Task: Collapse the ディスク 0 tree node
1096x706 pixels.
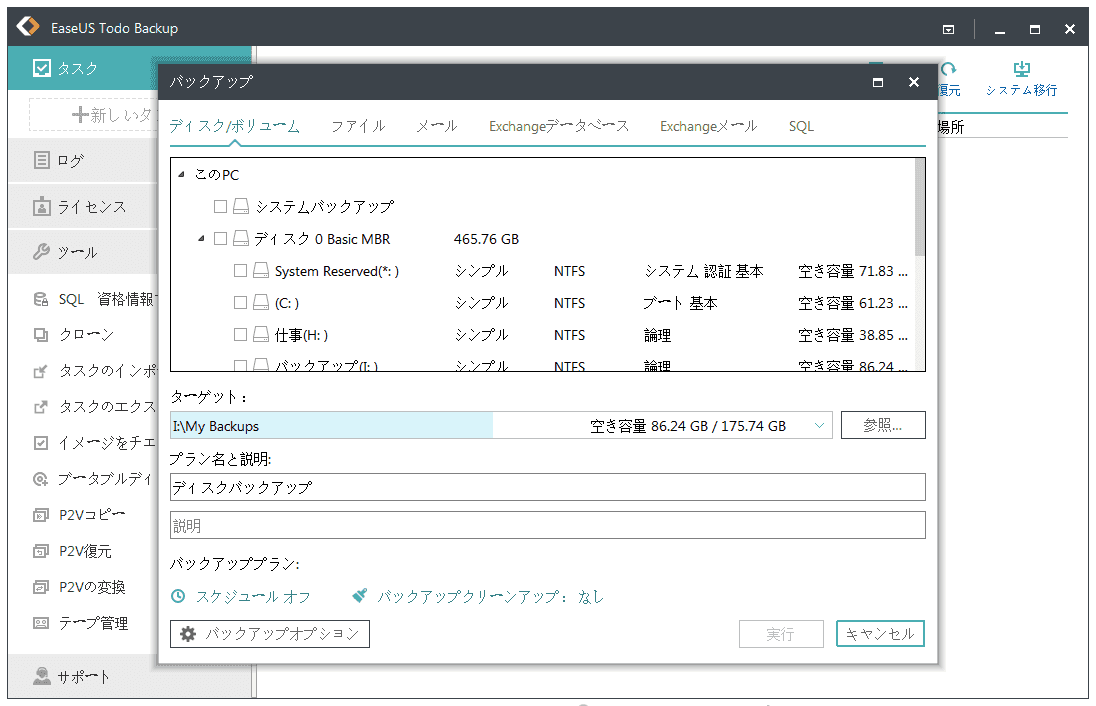Action: (201, 239)
